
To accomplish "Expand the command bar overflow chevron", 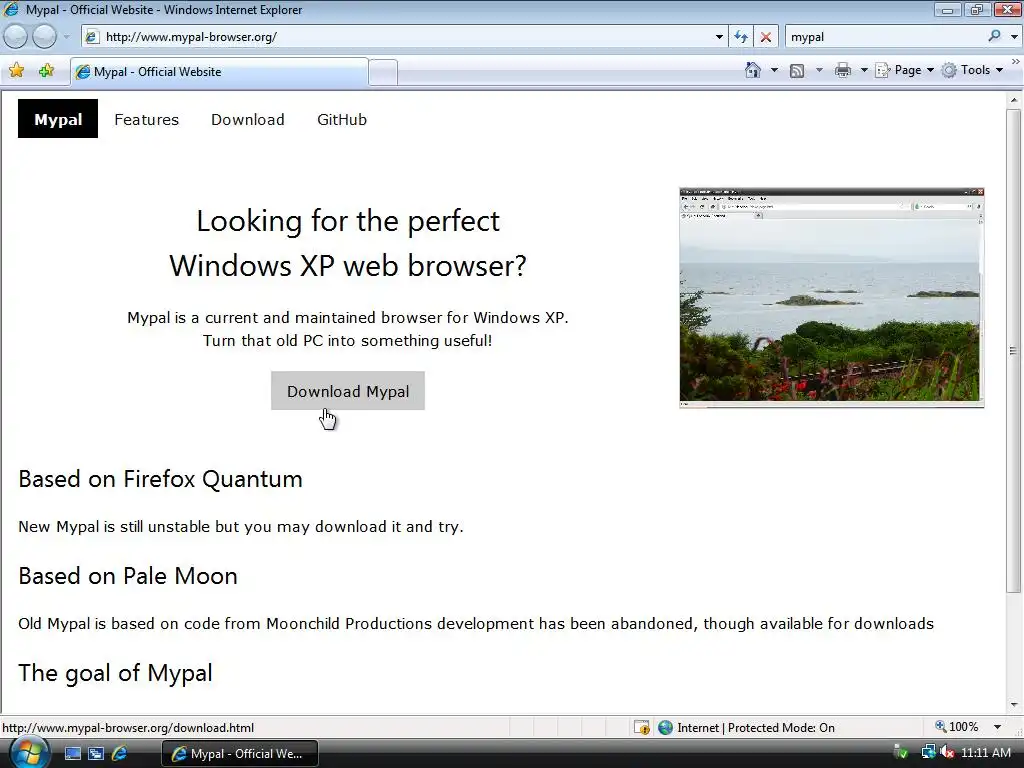I will point(1016,61).
